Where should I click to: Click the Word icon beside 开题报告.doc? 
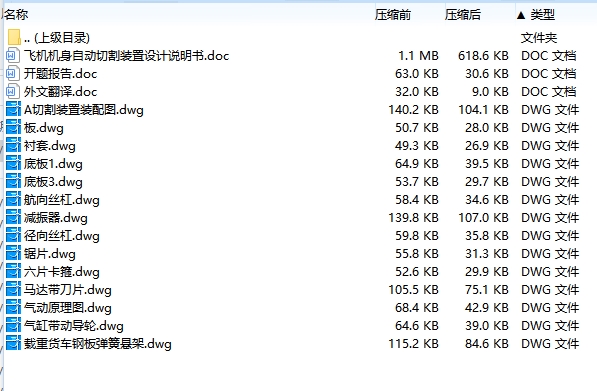[x=13, y=73]
